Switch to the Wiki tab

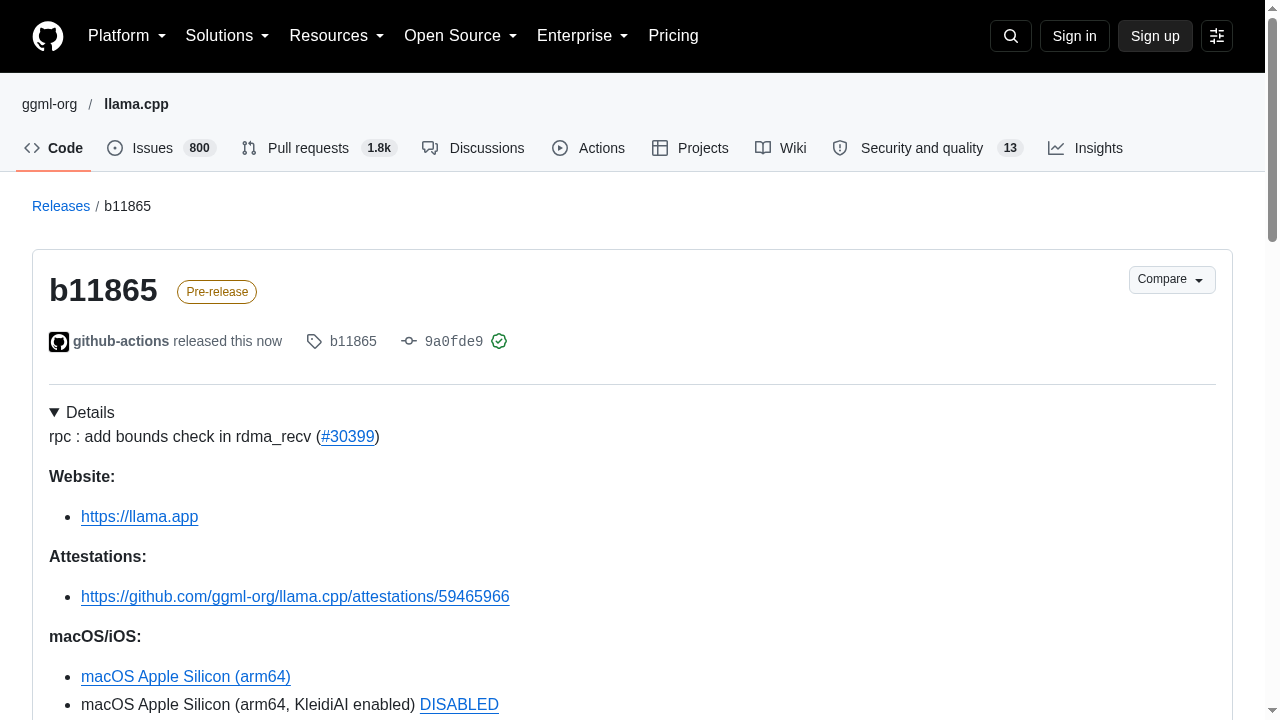pos(781,148)
